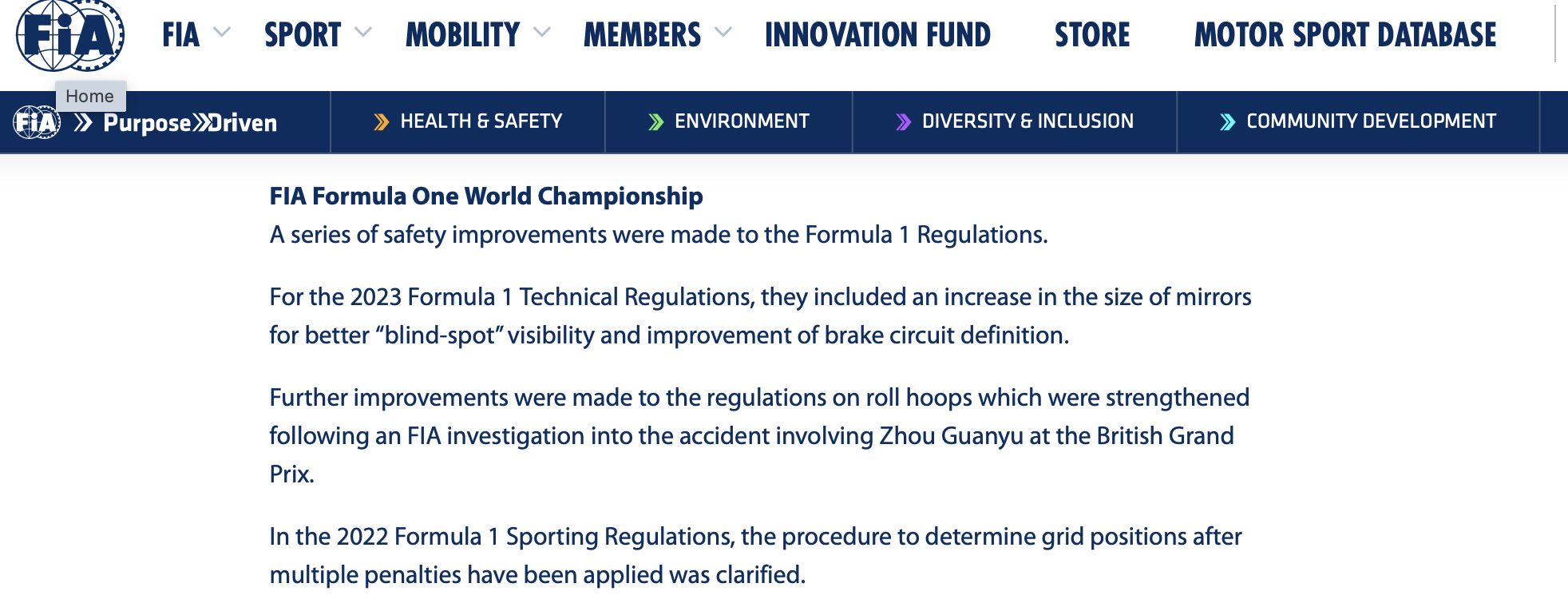Open the DIVERSITY & INCLUSION section

click(1015, 121)
